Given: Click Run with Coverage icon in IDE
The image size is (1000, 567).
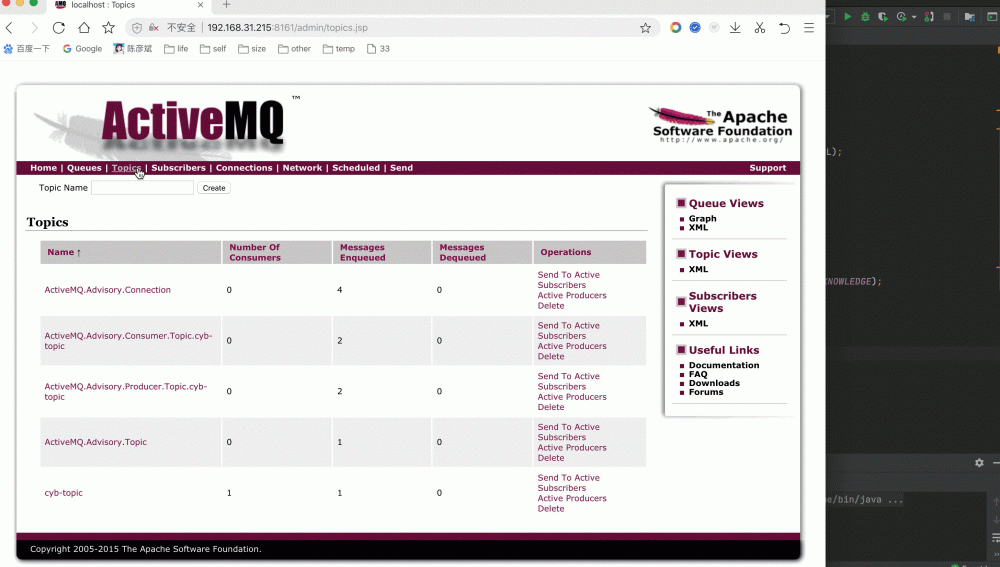Looking at the screenshot, I should tap(883, 17).
